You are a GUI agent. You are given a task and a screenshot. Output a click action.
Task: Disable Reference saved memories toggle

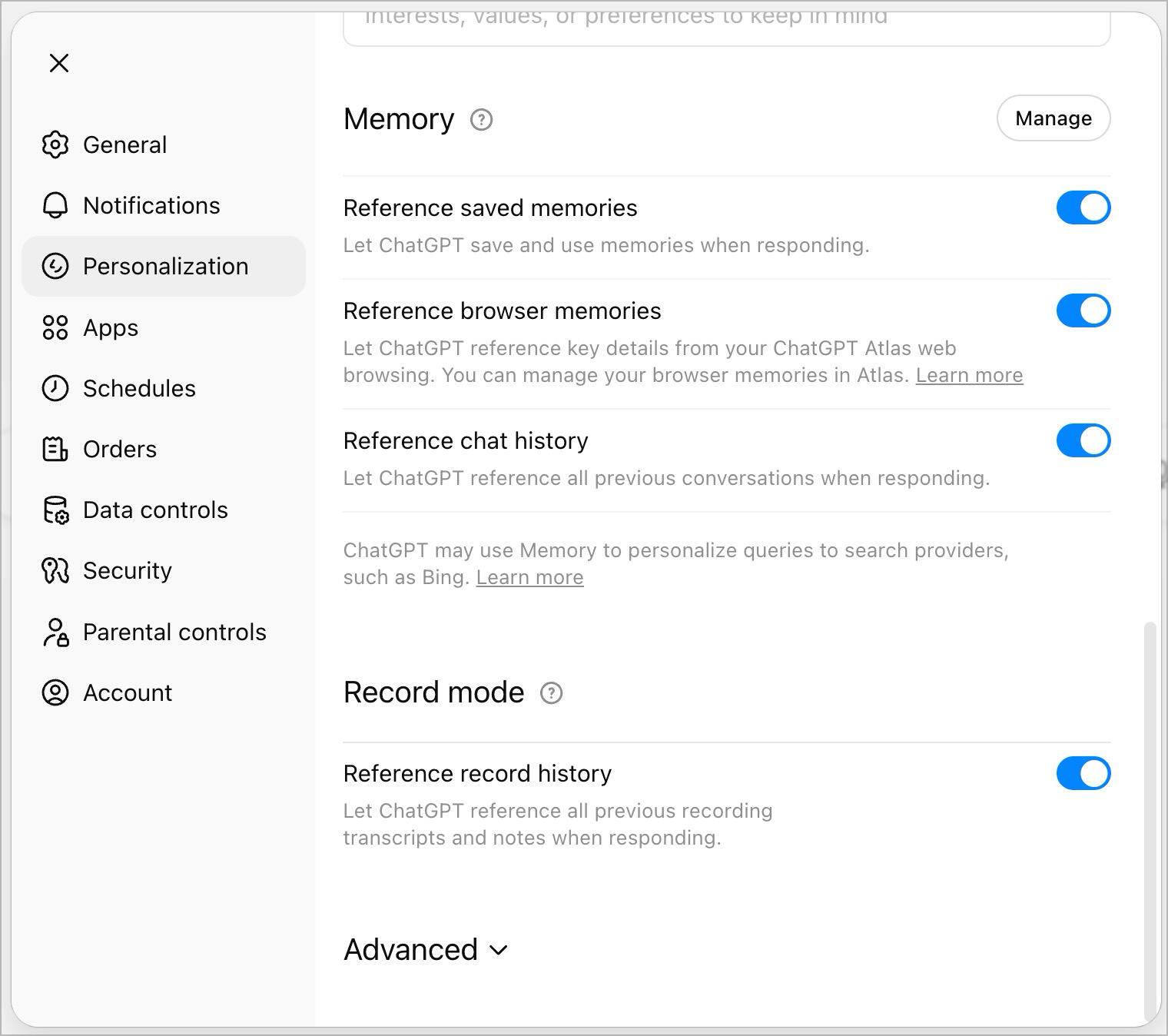tap(1083, 208)
